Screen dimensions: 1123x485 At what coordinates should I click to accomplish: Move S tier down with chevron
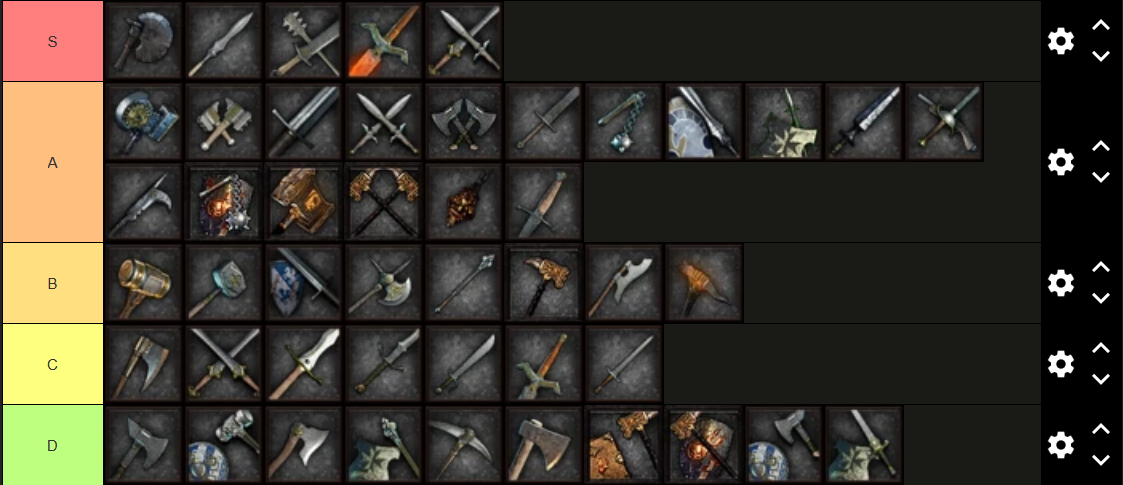[x=1100, y=56]
